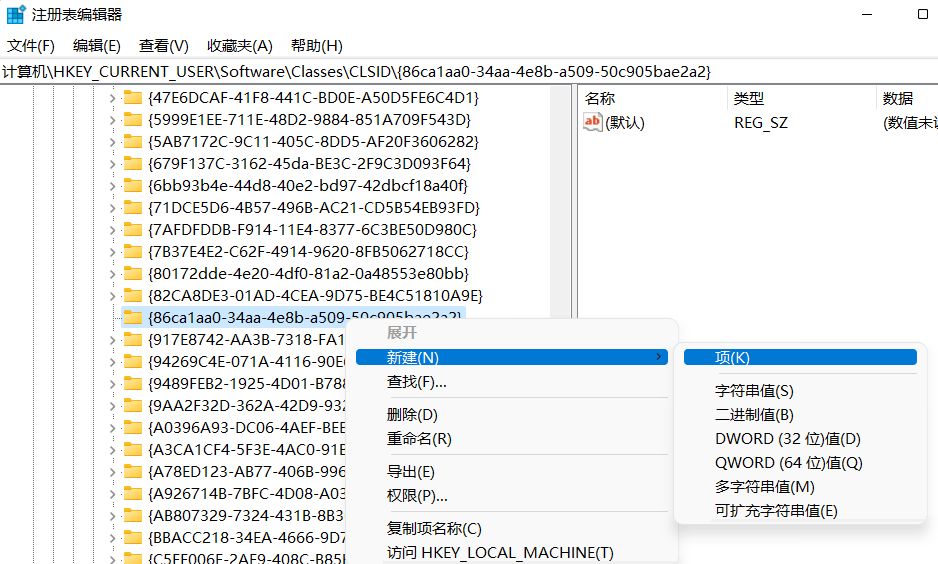938x564 pixels.
Task: Click folder icon of {71DCE5D6-4B57-496B-AC21-CD5B54EB93FD}
Action: pyautogui.click(x=132, y=208)
